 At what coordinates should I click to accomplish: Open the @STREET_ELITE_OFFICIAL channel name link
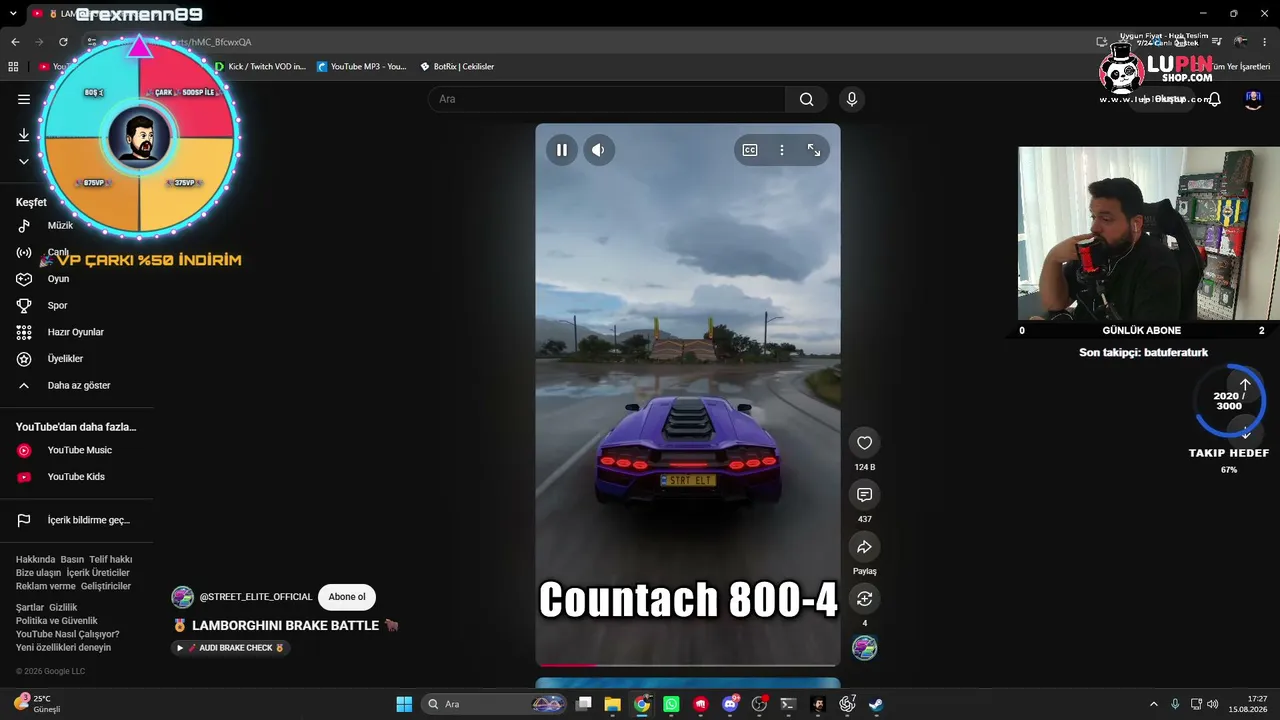256,597
